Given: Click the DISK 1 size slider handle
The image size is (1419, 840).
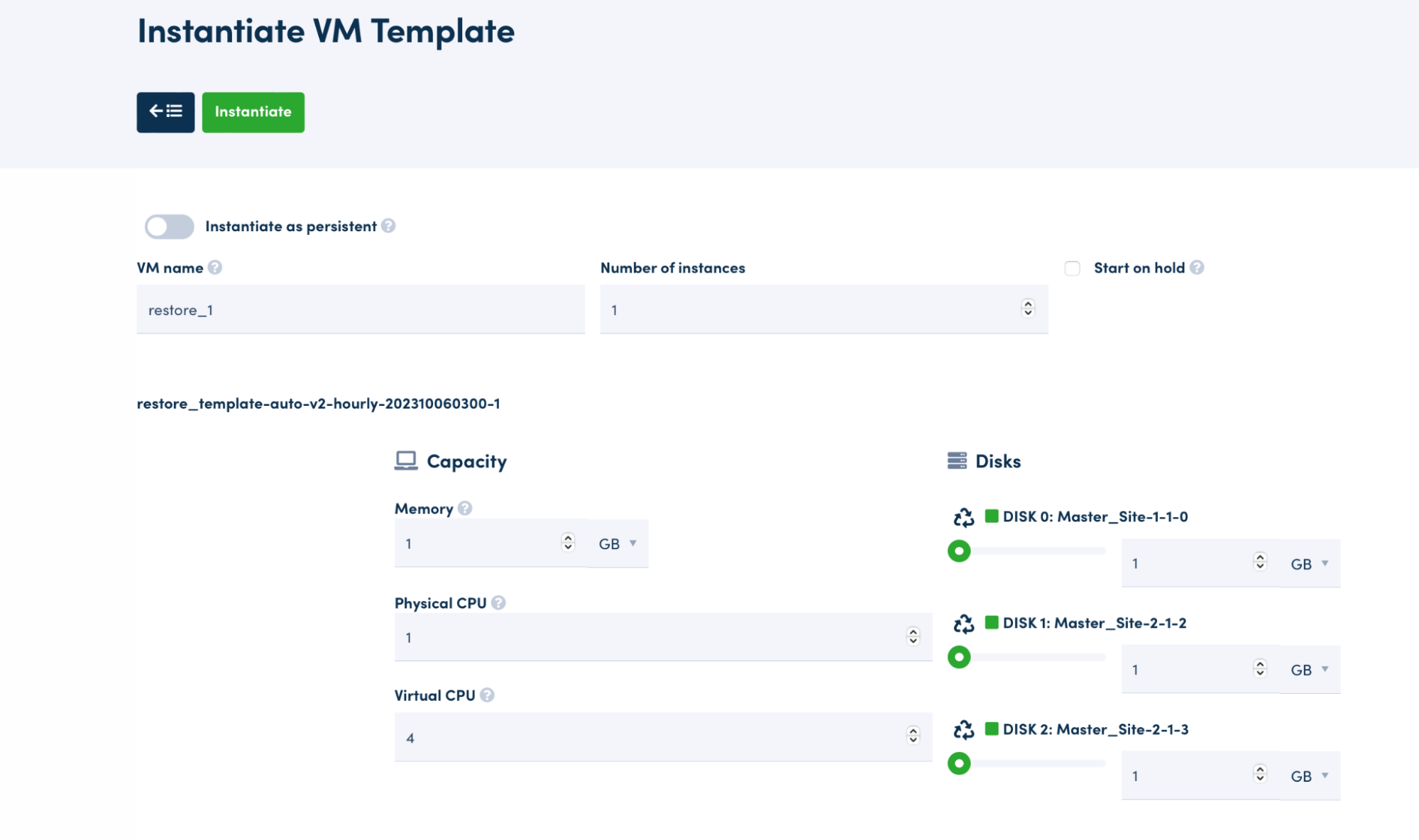Looking at the screenshot, I should pos(959,657).
